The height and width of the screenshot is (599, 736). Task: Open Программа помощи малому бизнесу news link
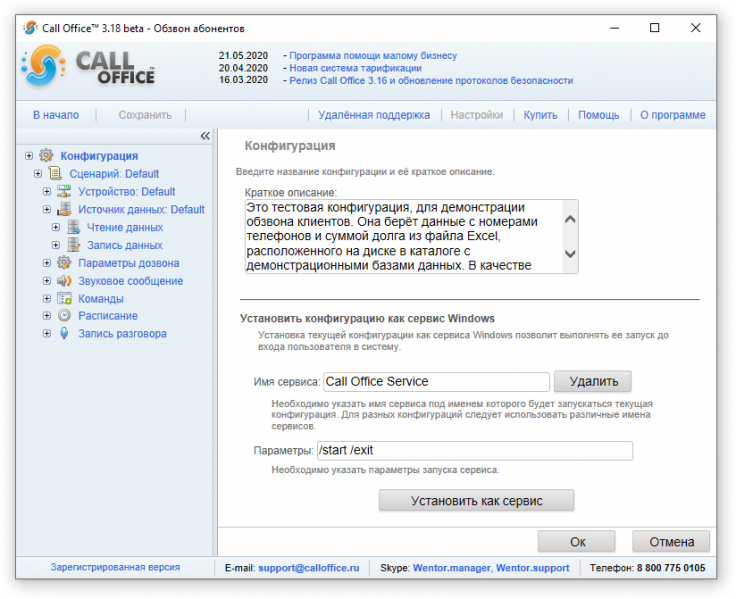click(x=373, y=55)
